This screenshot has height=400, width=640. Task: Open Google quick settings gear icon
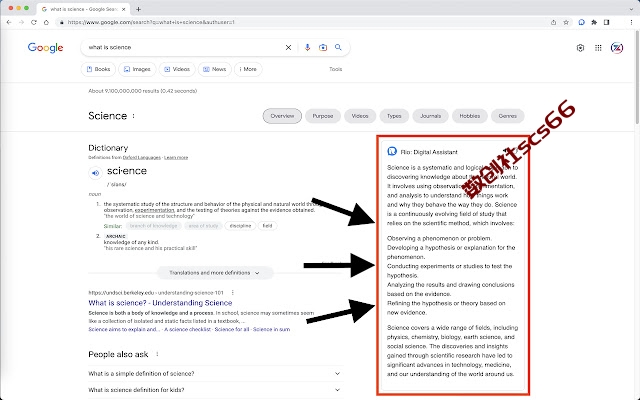pyautogui.click(x=580, y=48)
